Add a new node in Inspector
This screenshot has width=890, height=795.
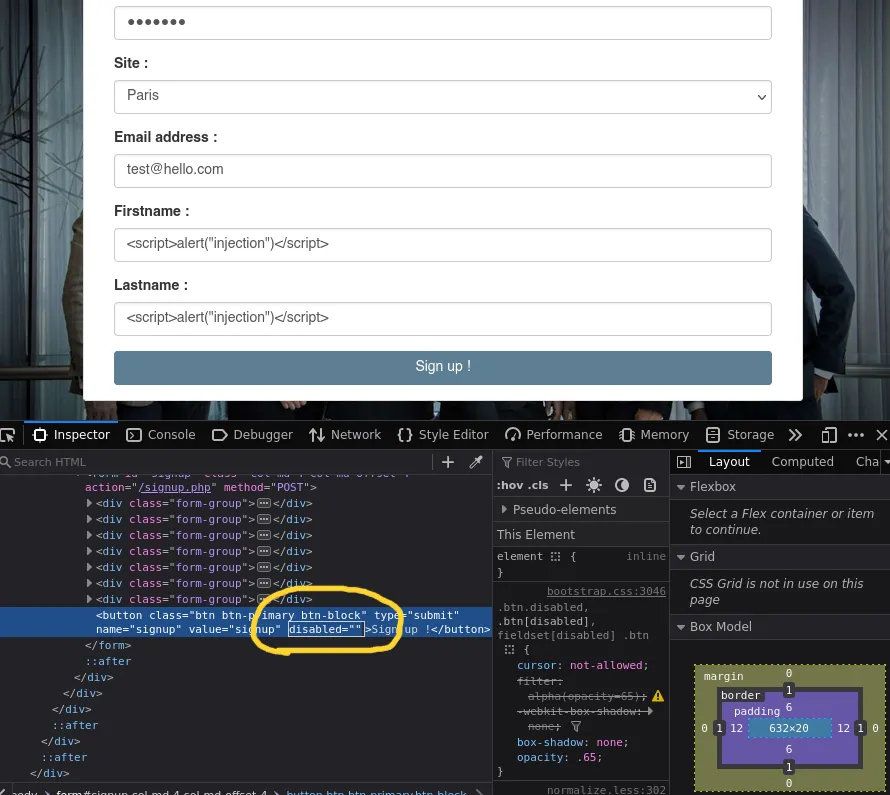click(448, 462)
